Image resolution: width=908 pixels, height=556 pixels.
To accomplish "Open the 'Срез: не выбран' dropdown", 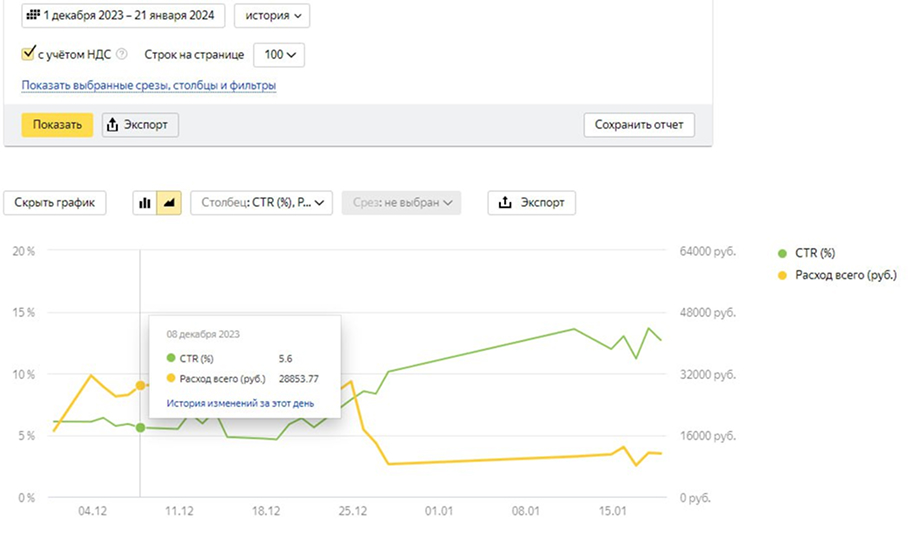I will [x=401, y=202].
